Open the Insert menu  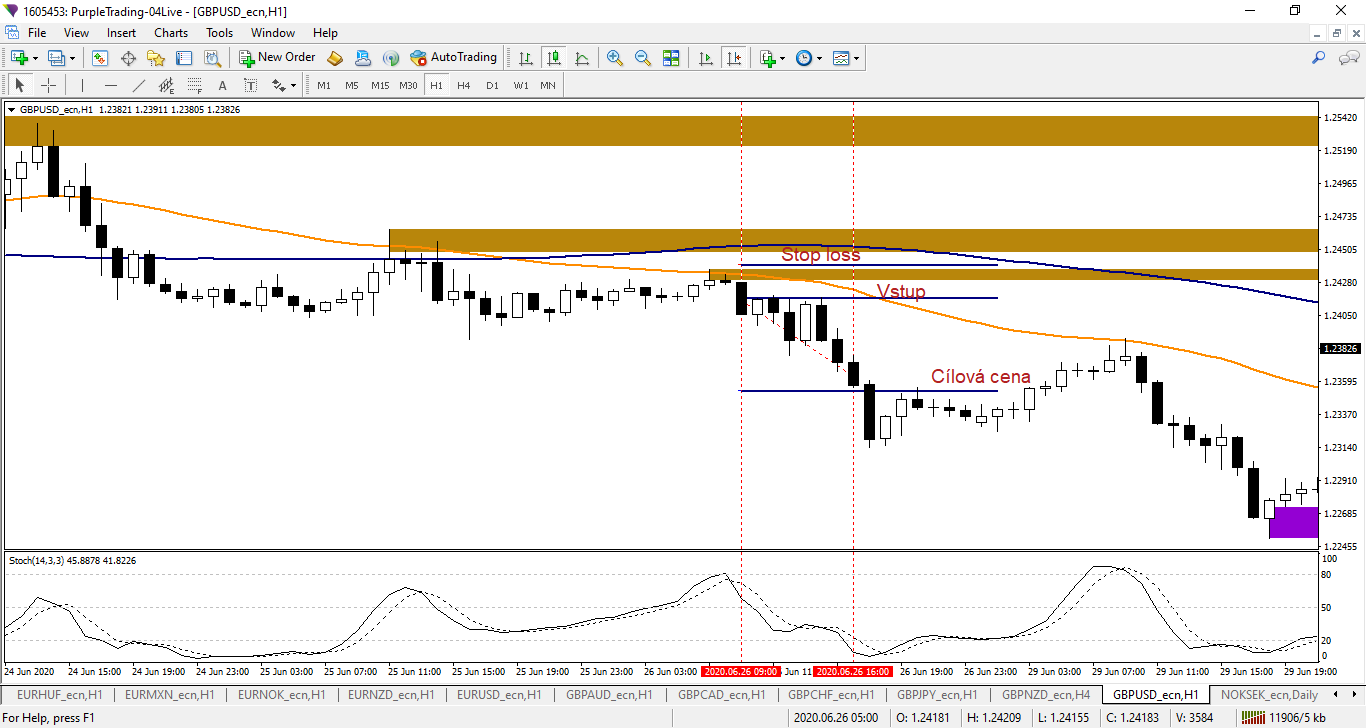pyautogui.click(x=122, y=33)
